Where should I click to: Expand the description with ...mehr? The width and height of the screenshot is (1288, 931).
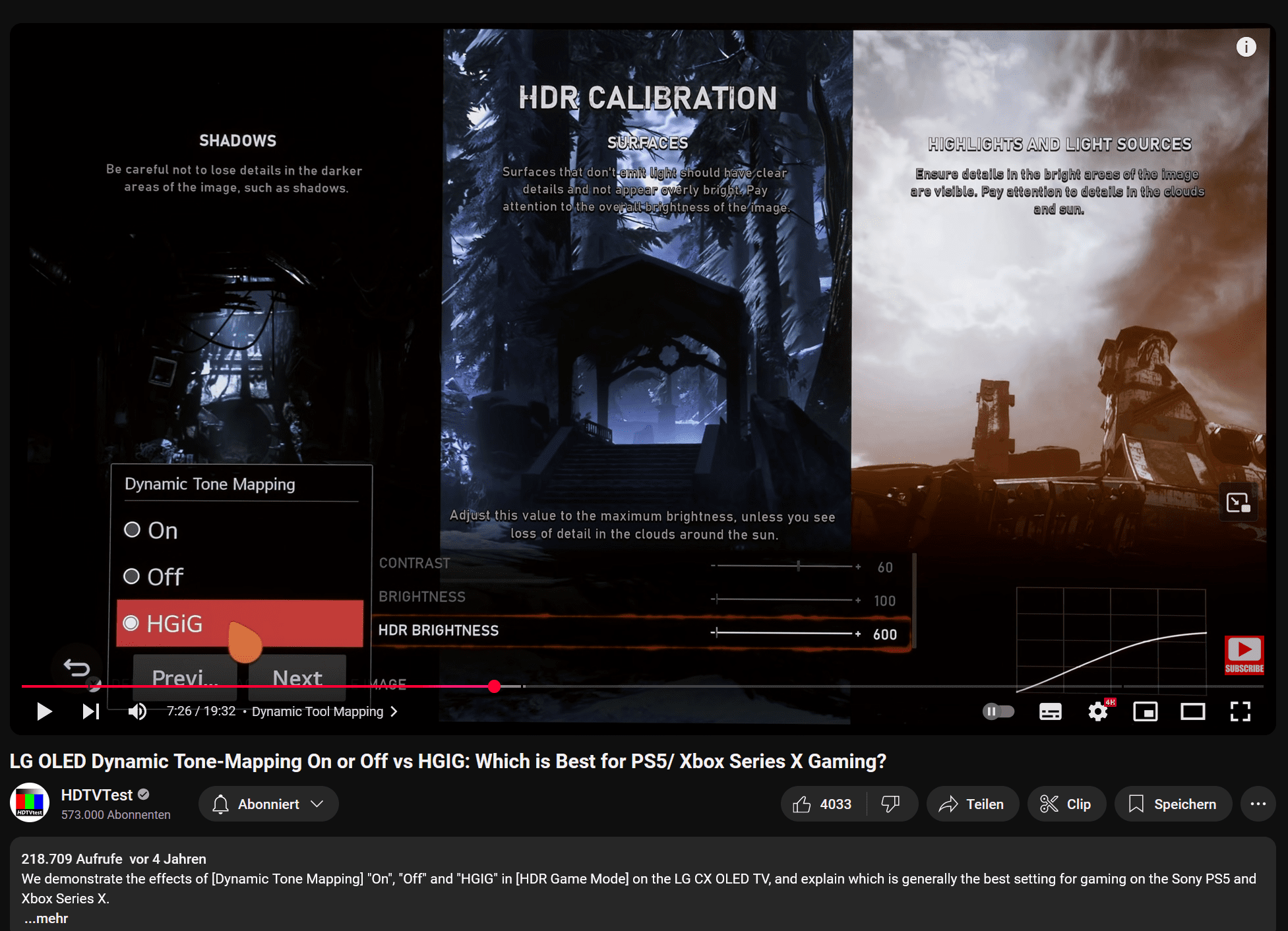pyautogui.click(x=46, y=918)
